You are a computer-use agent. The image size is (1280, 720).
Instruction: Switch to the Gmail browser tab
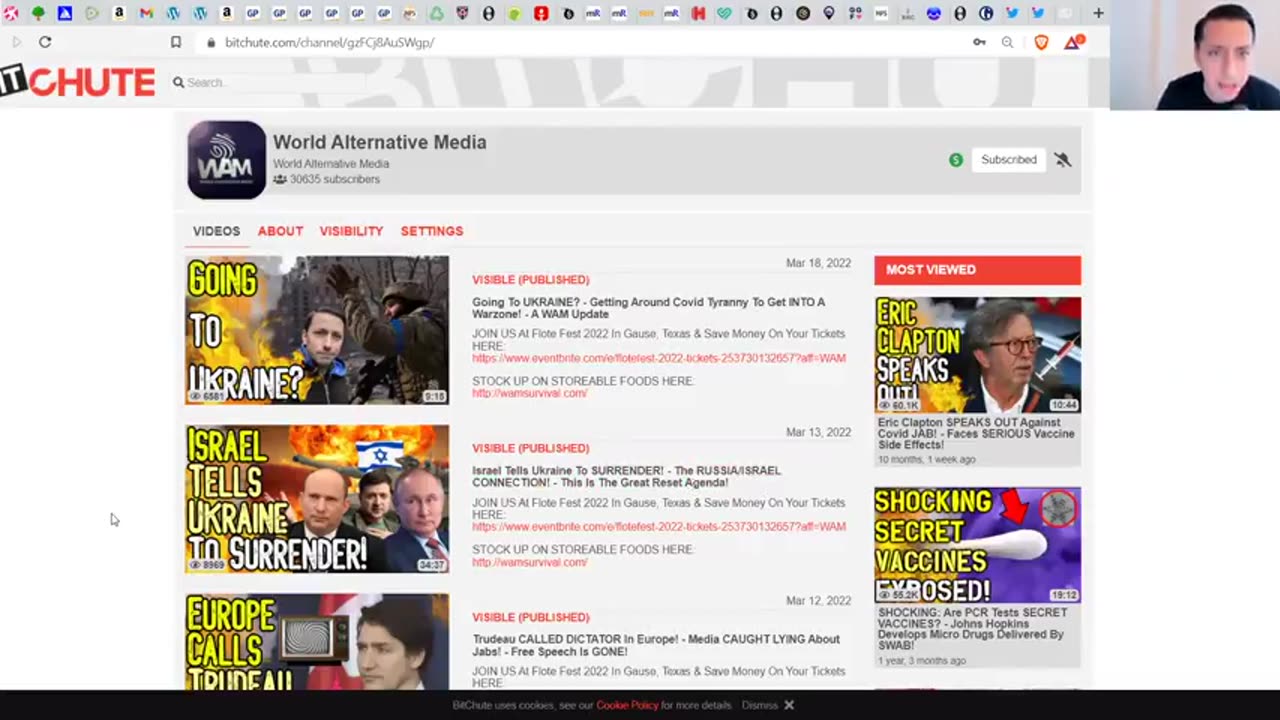tap(146, 13)
